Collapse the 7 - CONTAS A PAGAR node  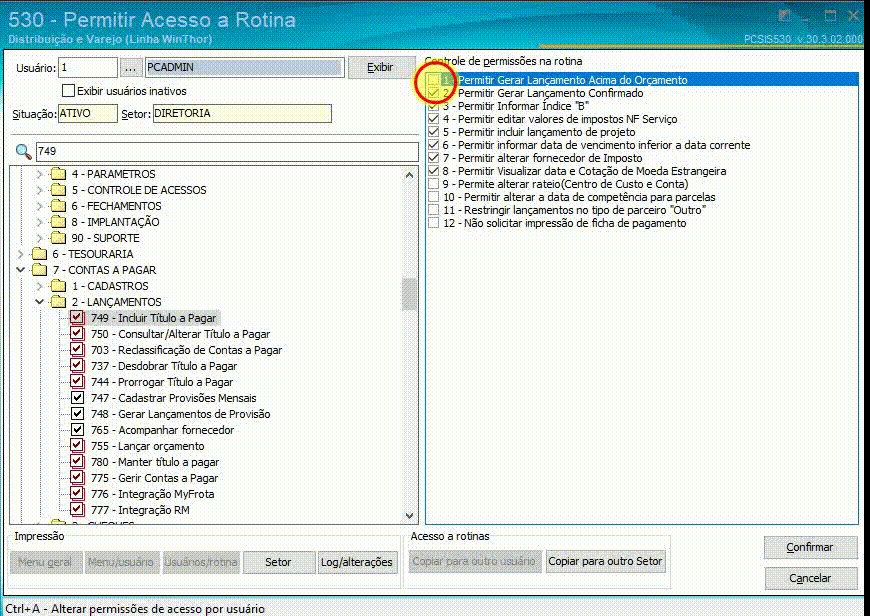point(21,270)
